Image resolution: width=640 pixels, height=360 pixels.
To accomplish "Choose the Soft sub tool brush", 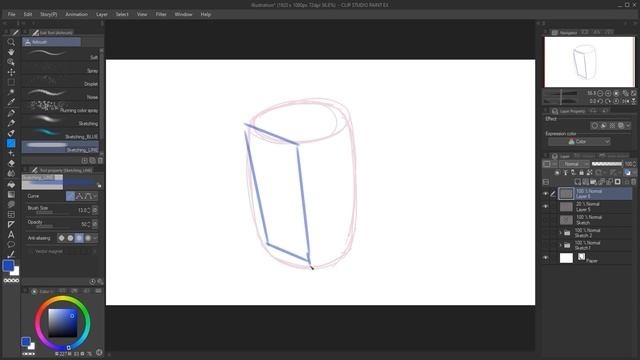I will tap(60, 54).
